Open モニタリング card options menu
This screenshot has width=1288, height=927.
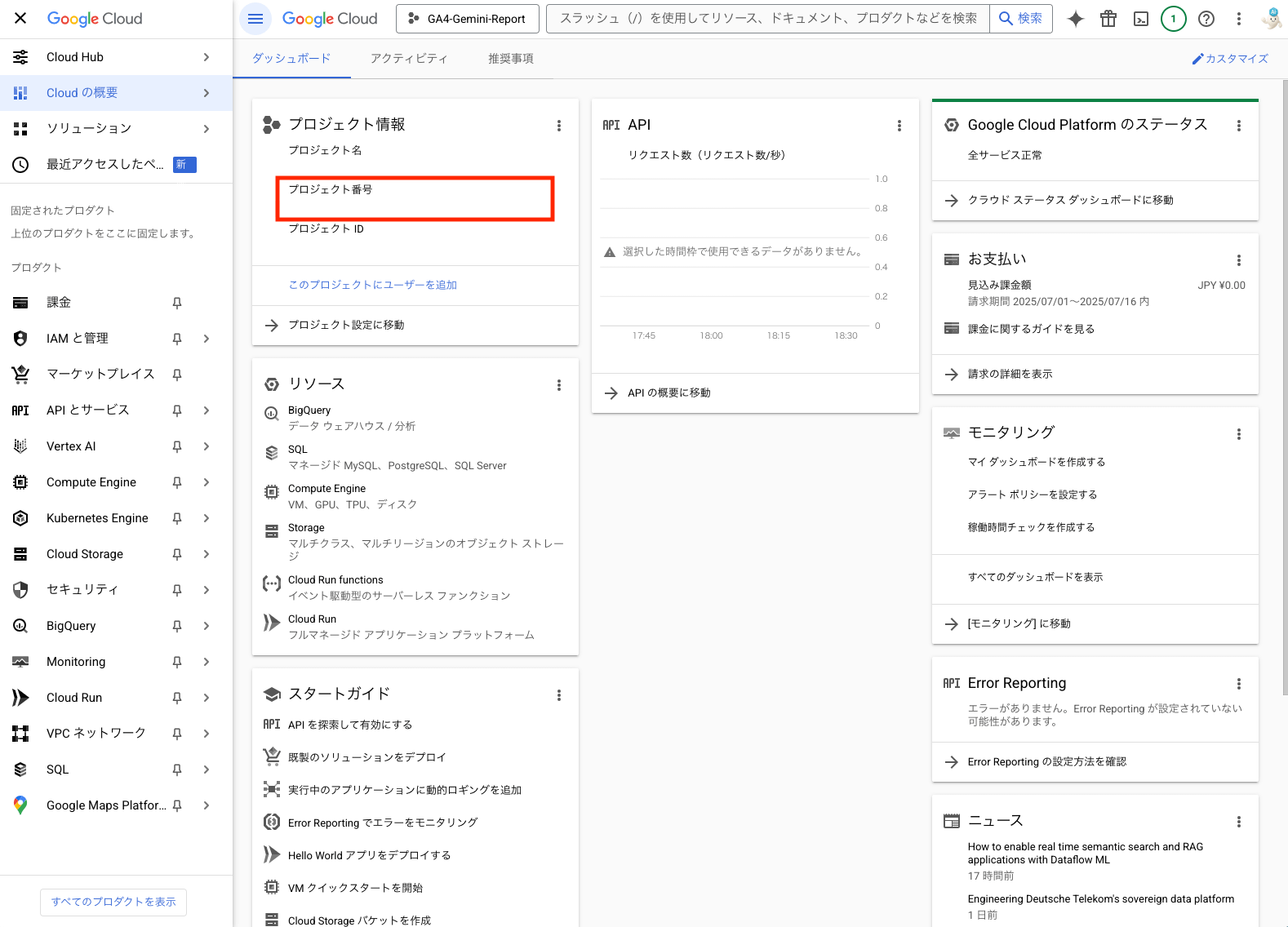(1239, 434)
